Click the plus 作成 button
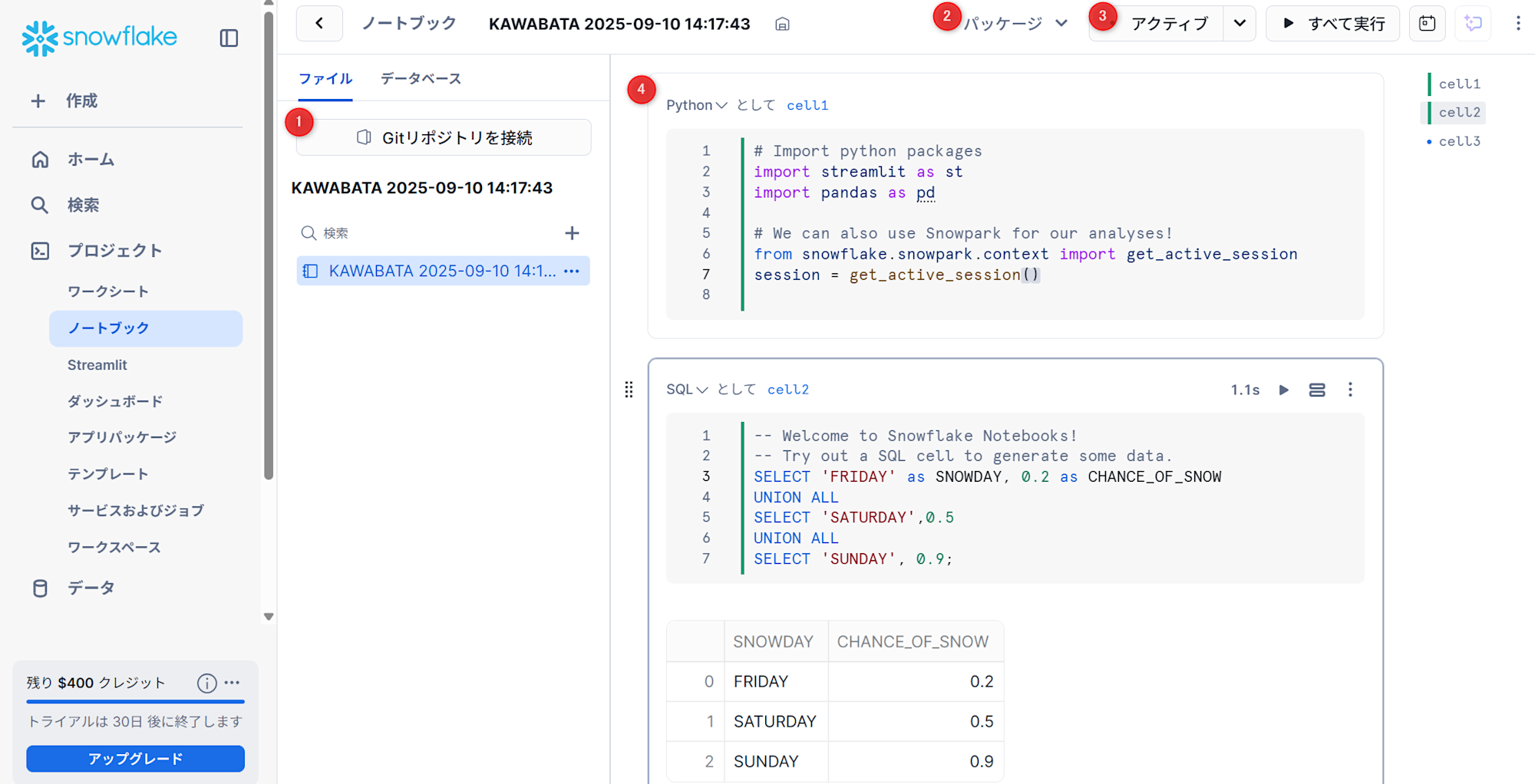This screenshot has height=784, width=1535. point(64,100)
